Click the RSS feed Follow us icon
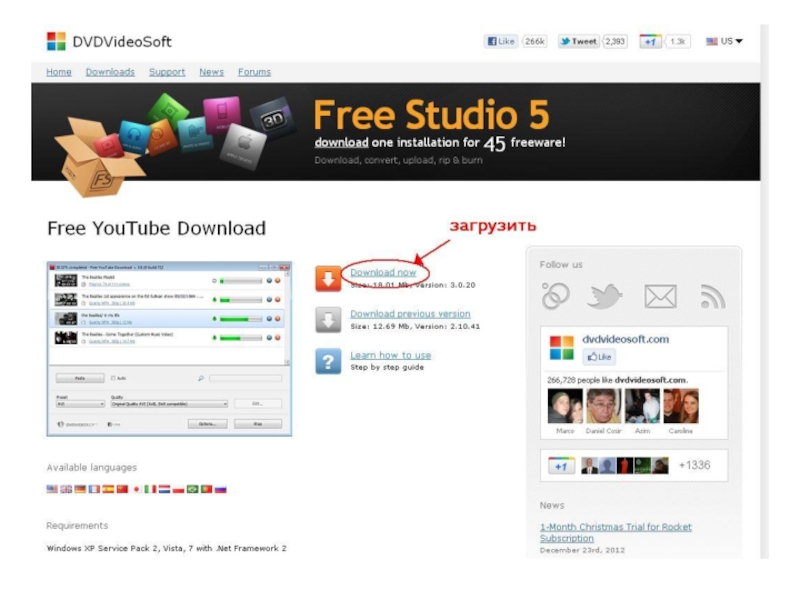 [x=713, y=296]
